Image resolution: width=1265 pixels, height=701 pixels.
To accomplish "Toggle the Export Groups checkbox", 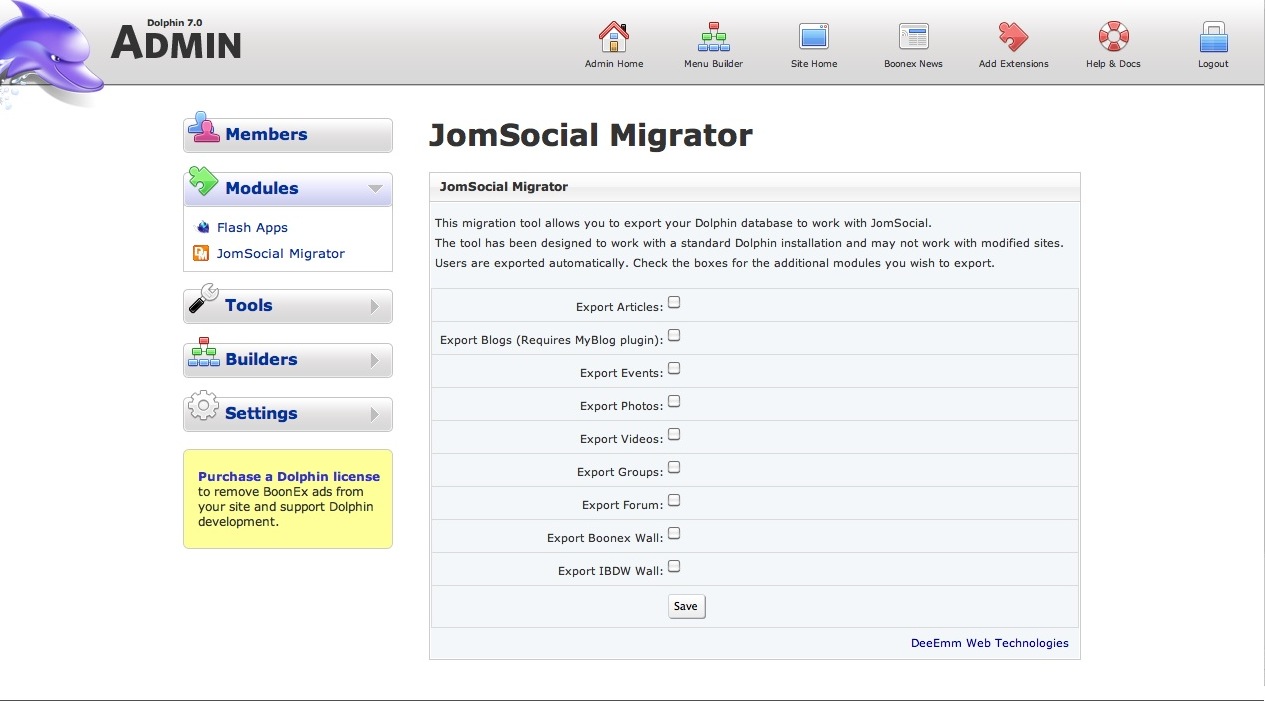I will click(x=674, y=467).
